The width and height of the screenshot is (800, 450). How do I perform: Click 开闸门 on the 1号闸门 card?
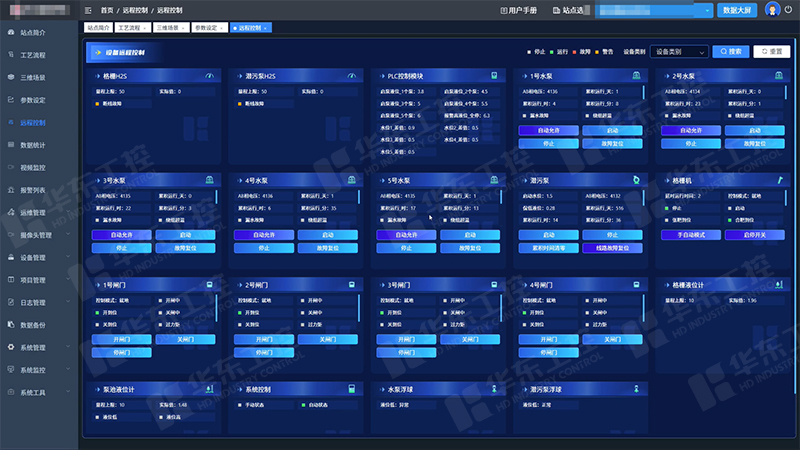[x=122, y=339]
